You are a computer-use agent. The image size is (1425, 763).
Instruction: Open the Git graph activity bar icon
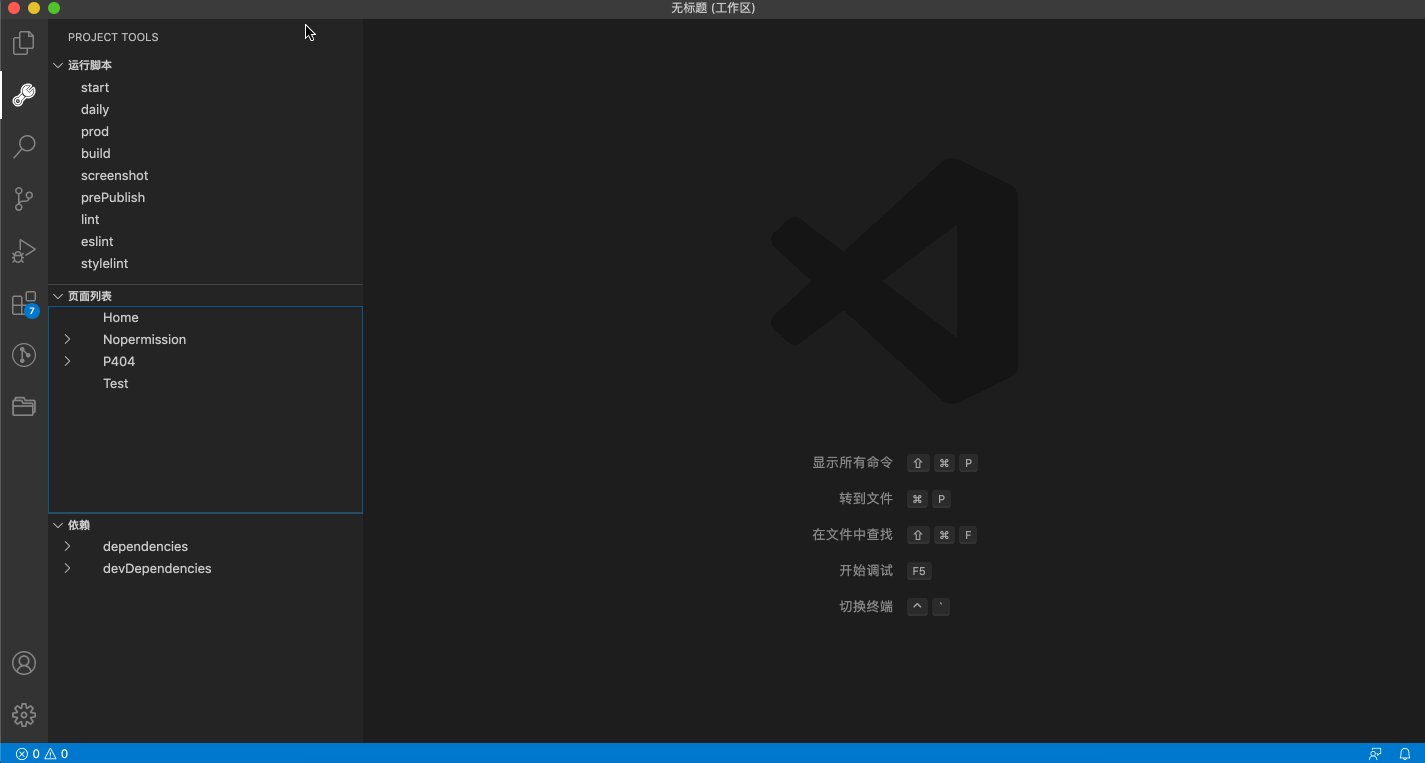point(24,355)
